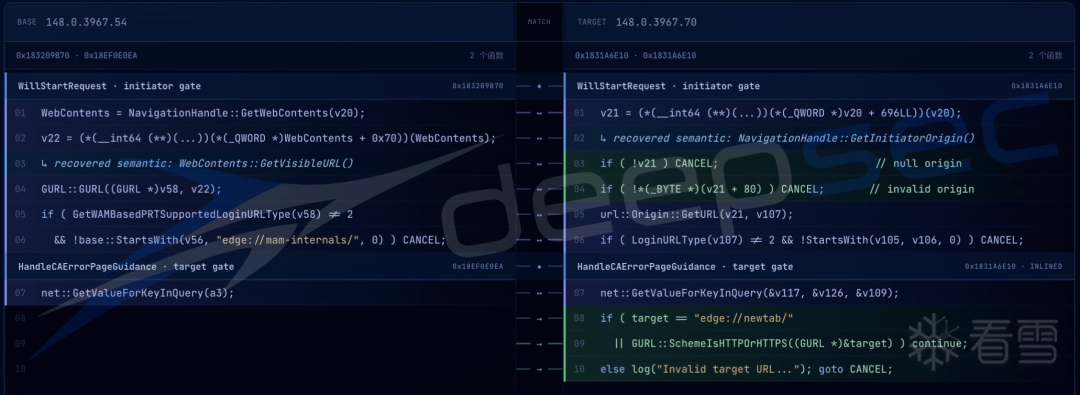Select base line 06 with edge://mam-internals/ string

coord(259,241)
